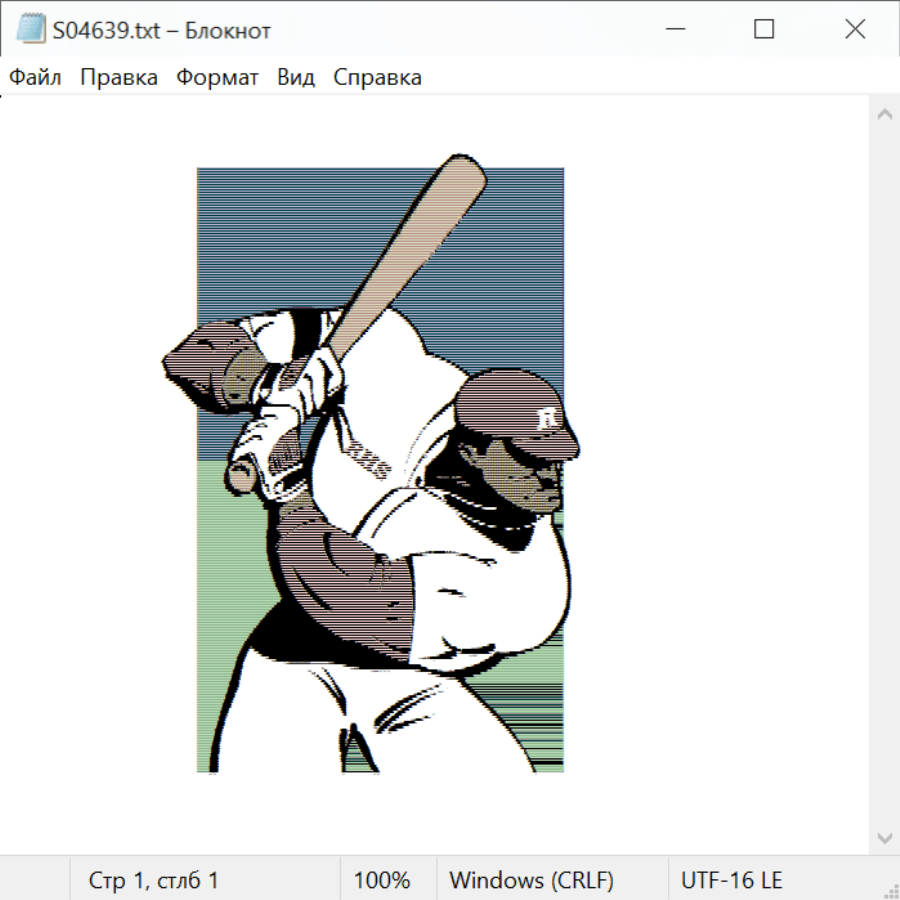This screenshot has width=900, height=900.
Task: Click the Стр 1, стлб 1 status field
Action: tap(154, 881)
